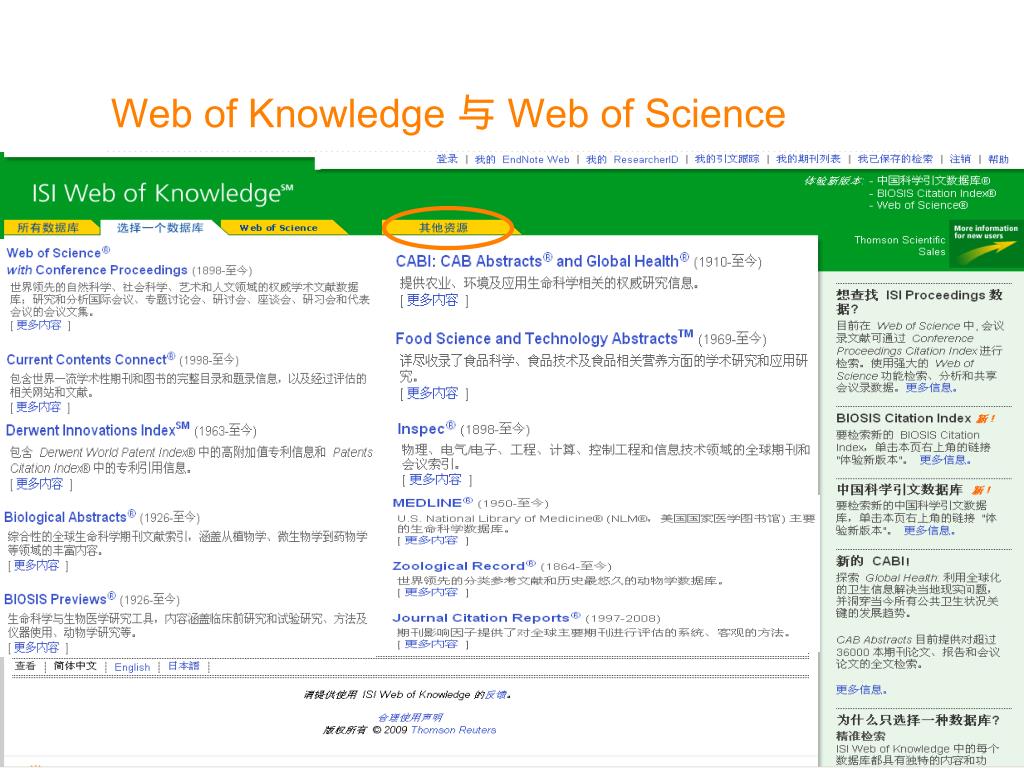Click 更多内容 under MEDLINE description
Screen dimensions: 1024x768
pyautogui.click(x=431, y=540)
